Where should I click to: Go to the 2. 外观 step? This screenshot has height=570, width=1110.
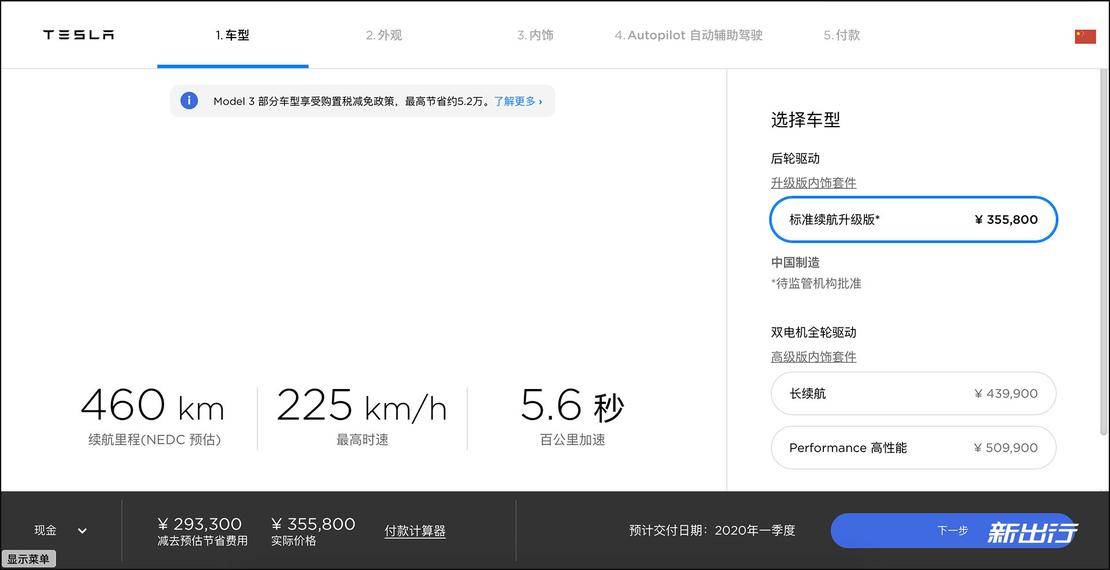tap(384, 35)
